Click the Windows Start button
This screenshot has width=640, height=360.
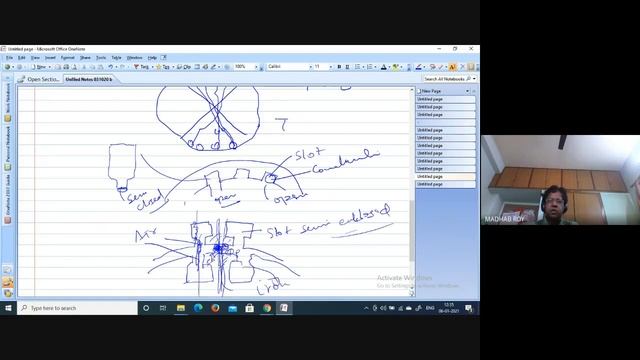pos(8,308)
